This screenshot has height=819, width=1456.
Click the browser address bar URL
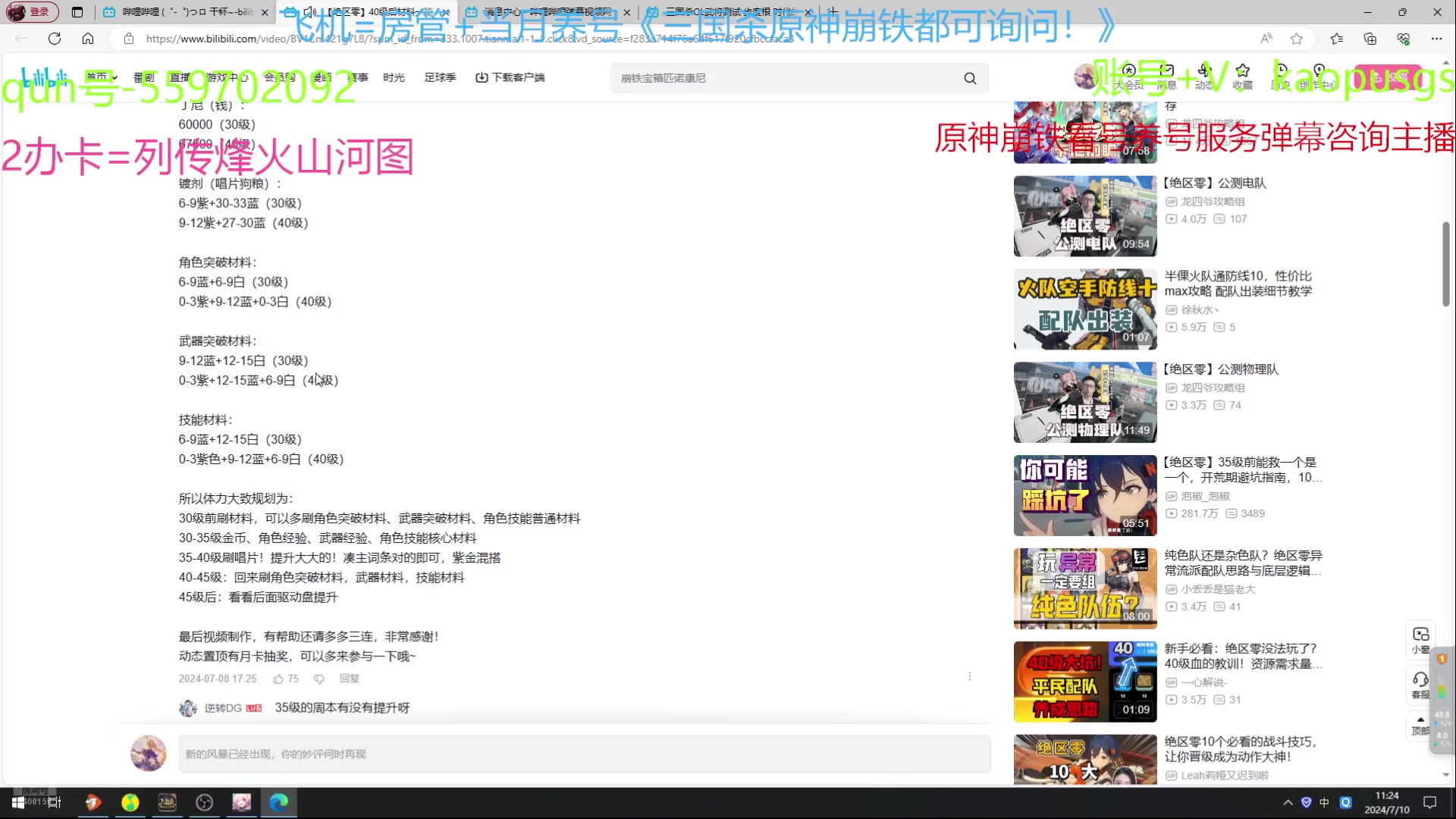(x=470, y=39)
